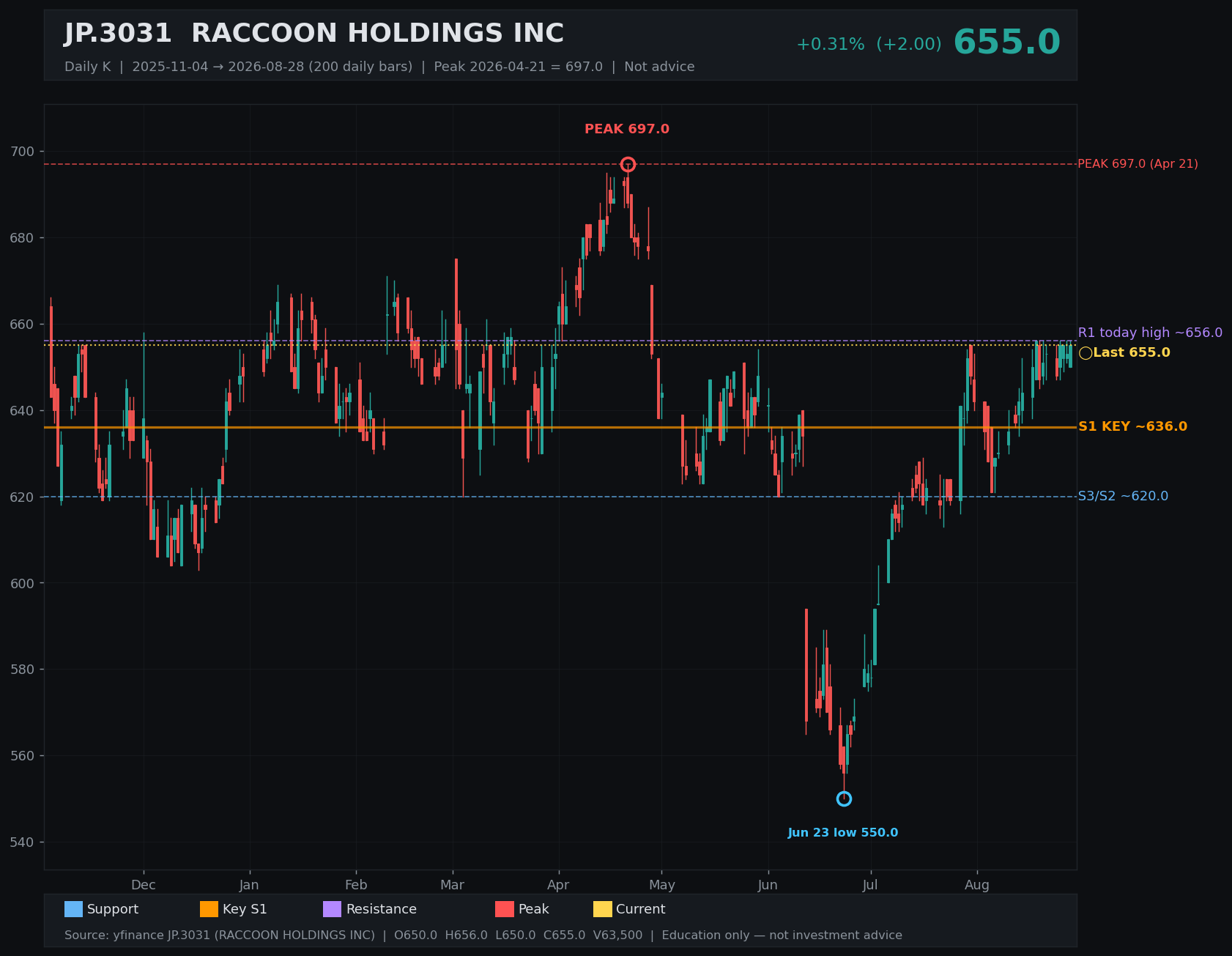Viewport: 1232px width, 956px height.
Task: Click the 620 y-axis tick label
Action: [x=23, y=497]
